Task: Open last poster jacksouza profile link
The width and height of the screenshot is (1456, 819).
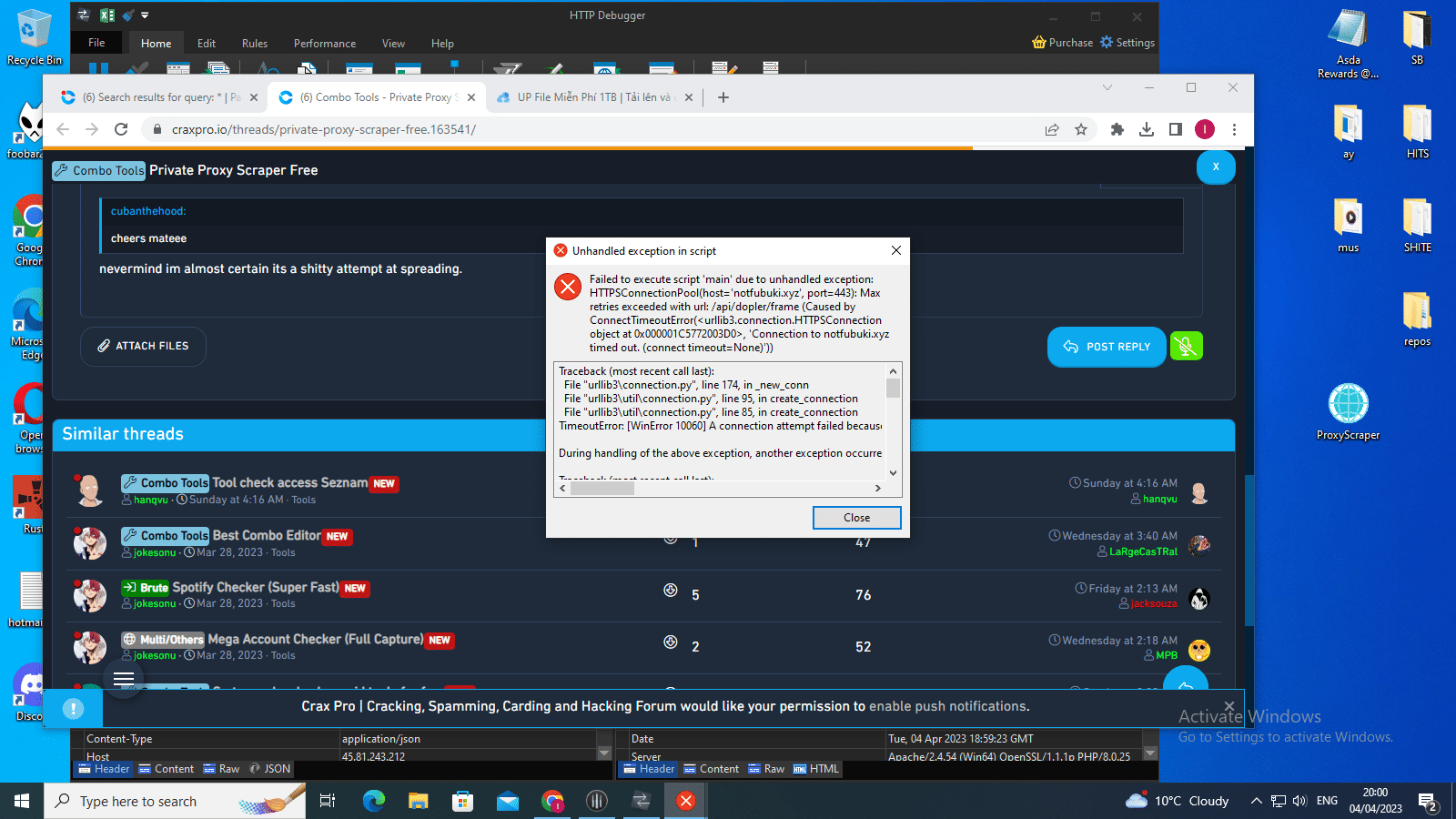Action: pyautogui.click(x=1154, y=603)
